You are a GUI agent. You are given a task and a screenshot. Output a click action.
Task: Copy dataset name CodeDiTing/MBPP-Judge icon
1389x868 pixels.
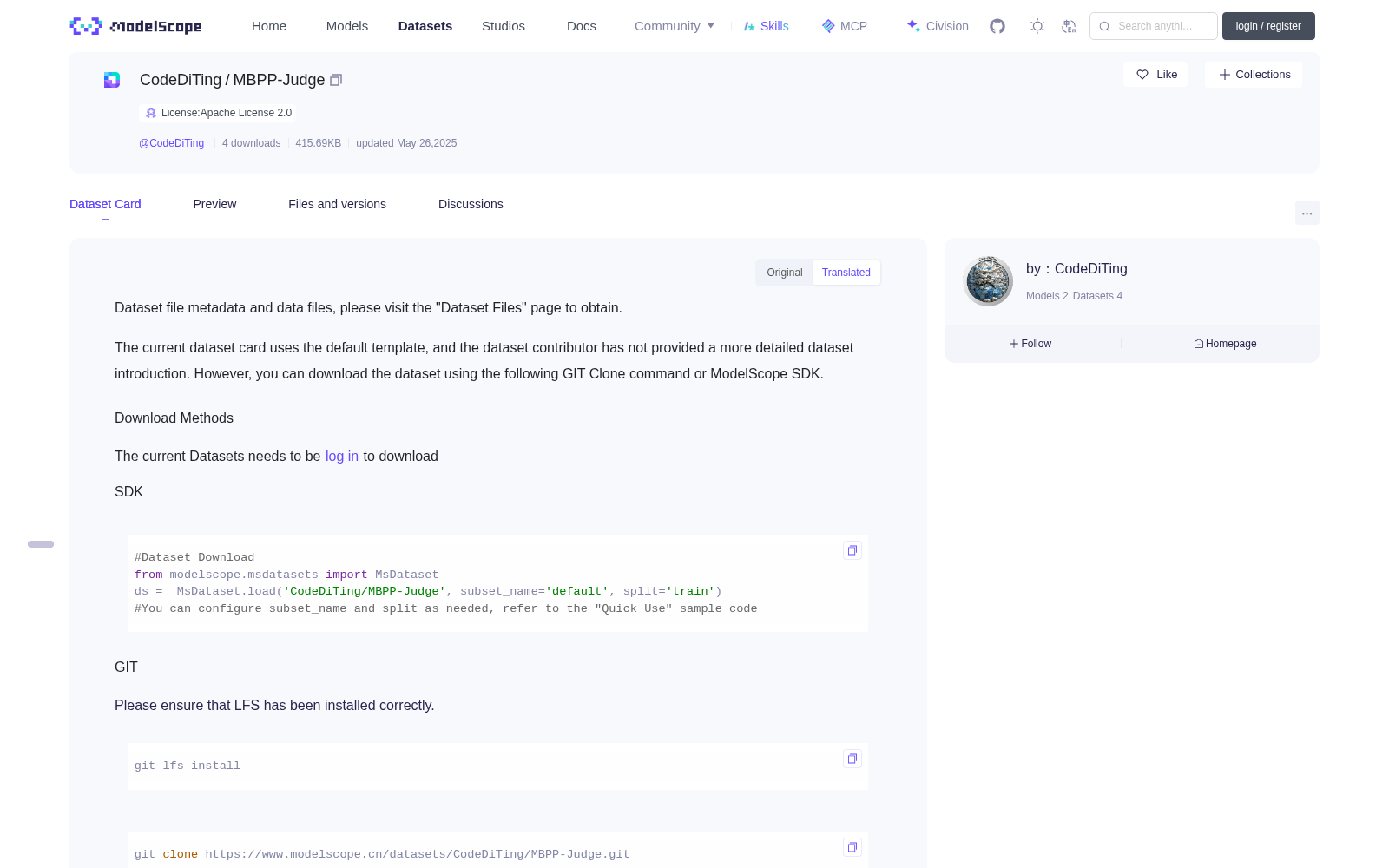pos(336,80)
